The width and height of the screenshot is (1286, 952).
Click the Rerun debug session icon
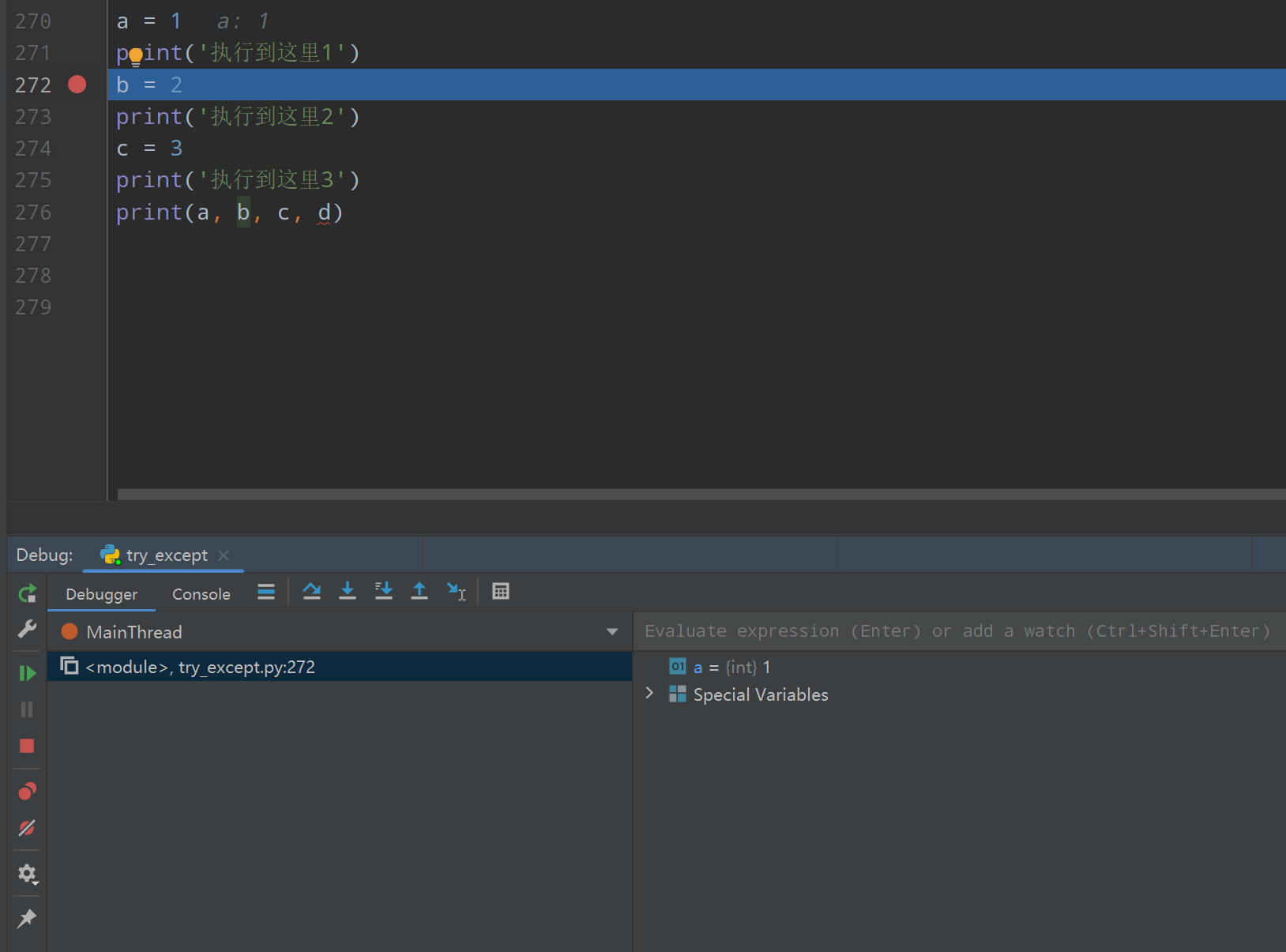point(27,593)
